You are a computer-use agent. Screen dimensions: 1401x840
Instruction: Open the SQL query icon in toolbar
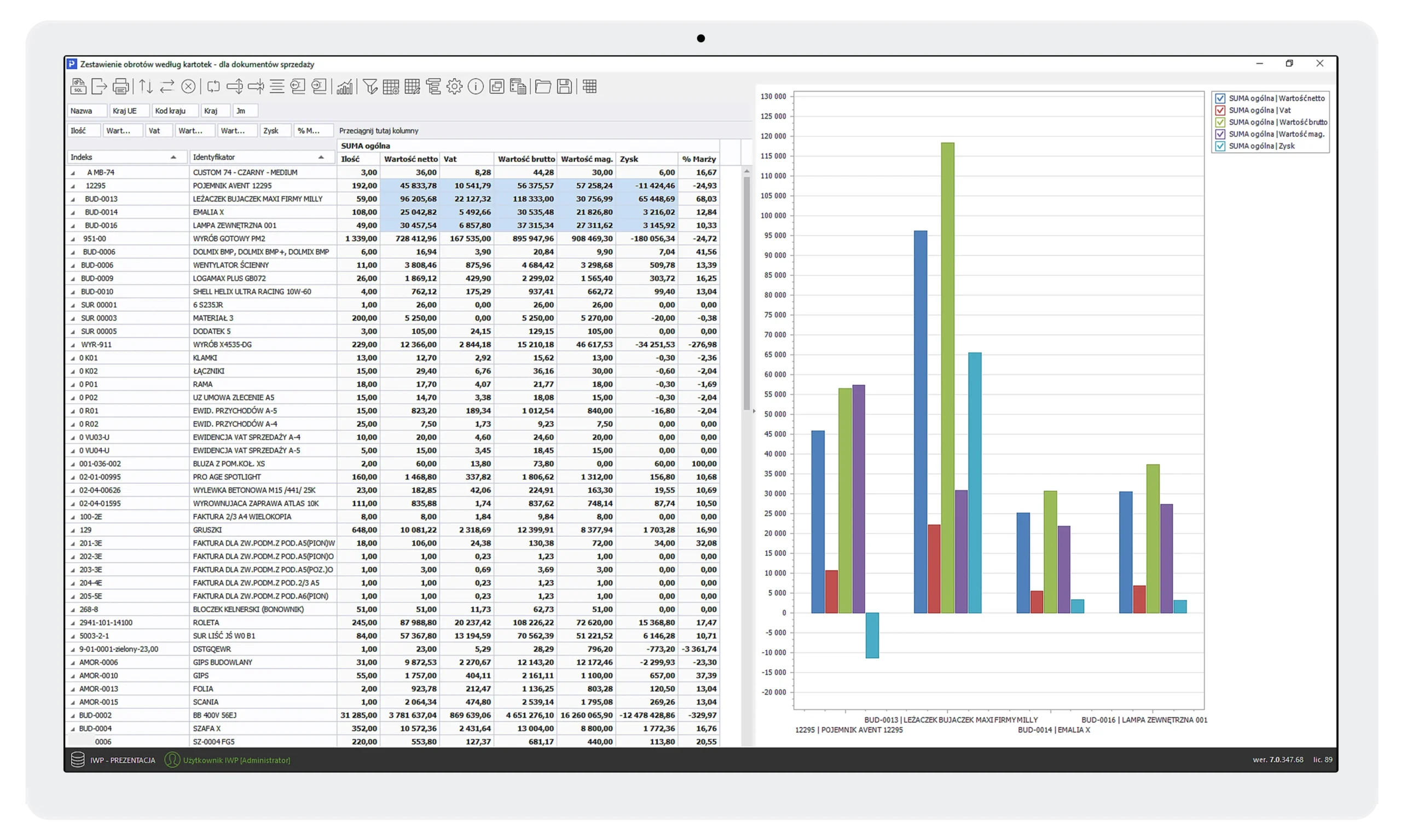point(78,86)
